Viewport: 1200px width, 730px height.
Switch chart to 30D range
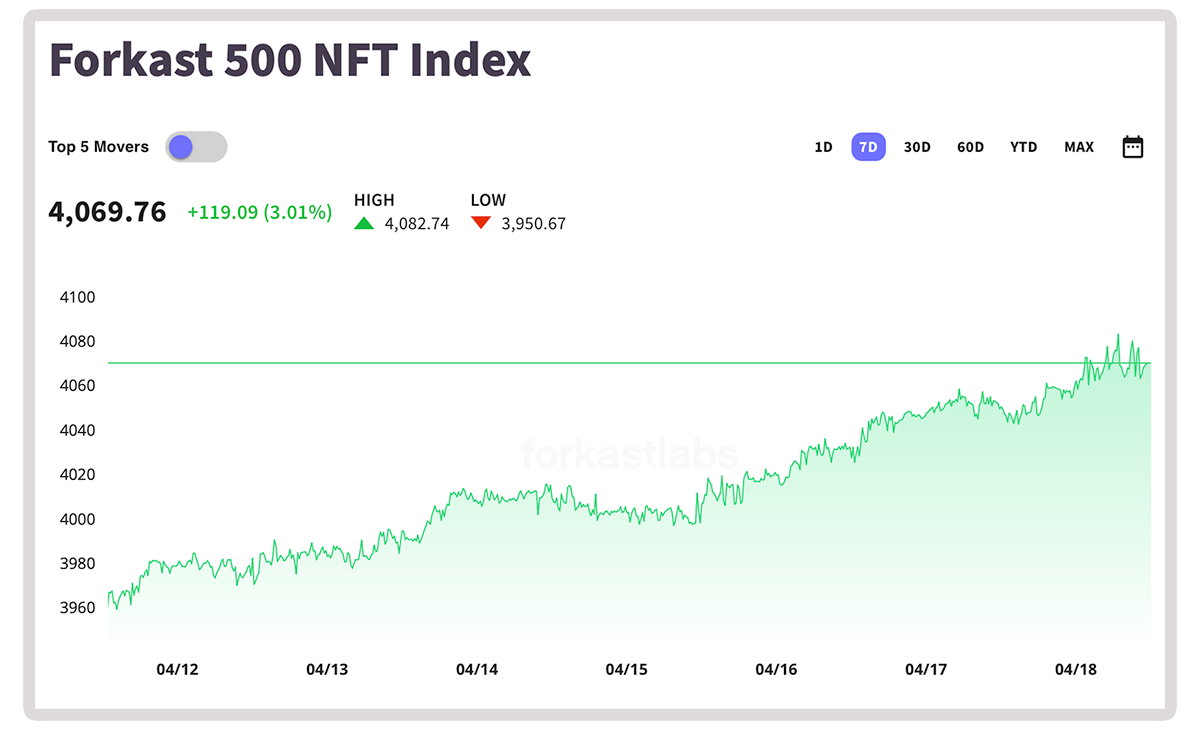(x=917, y=147)
